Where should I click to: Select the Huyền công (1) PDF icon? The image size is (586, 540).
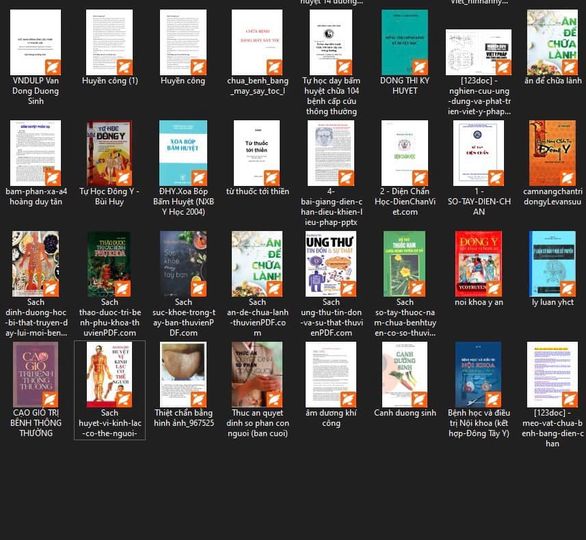click(x=109, y=42)
